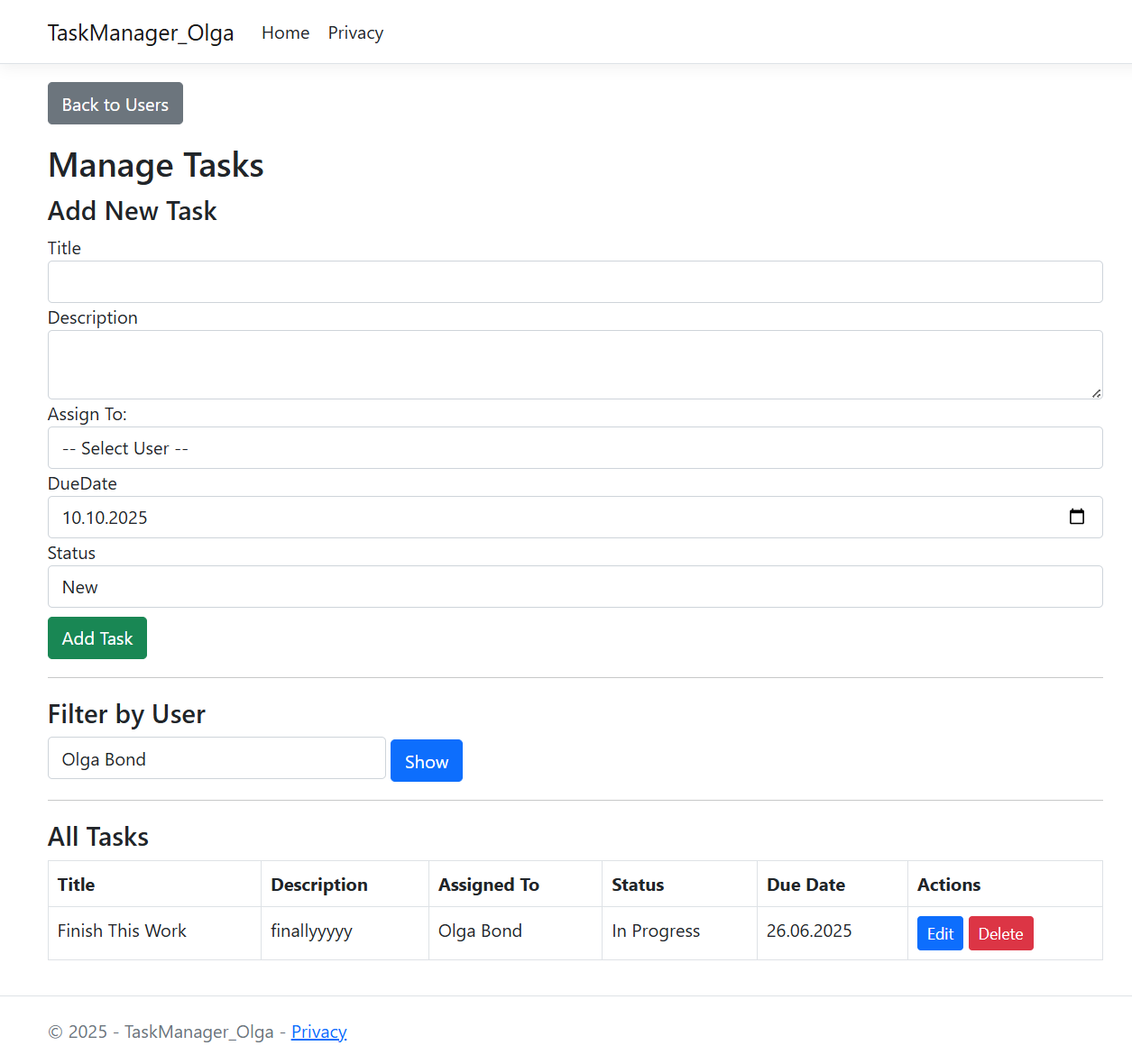Click the Due Date column header

click(x=805, y=885)
